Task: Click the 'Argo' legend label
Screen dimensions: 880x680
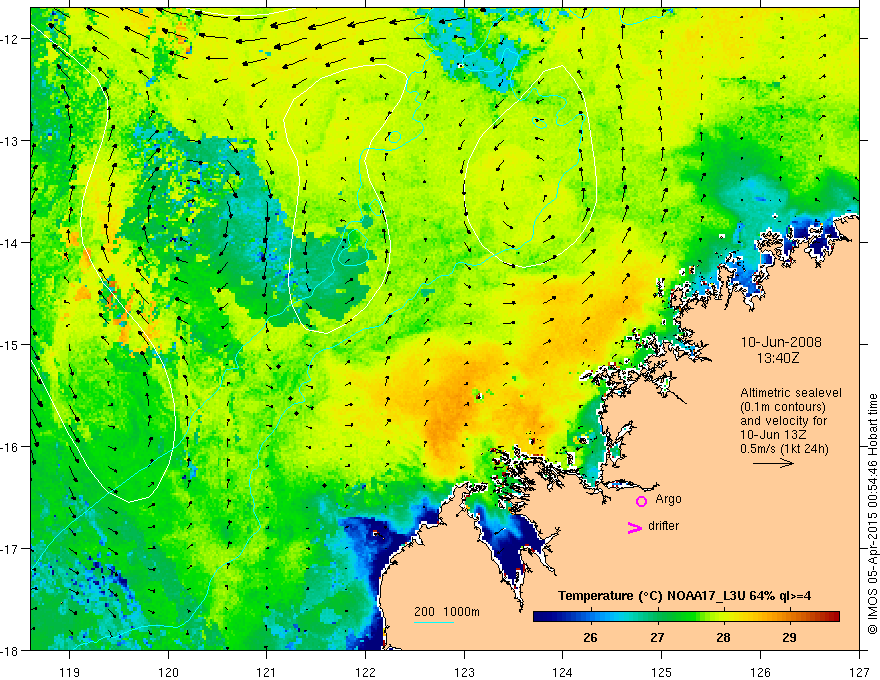Action: pos(668,499)
